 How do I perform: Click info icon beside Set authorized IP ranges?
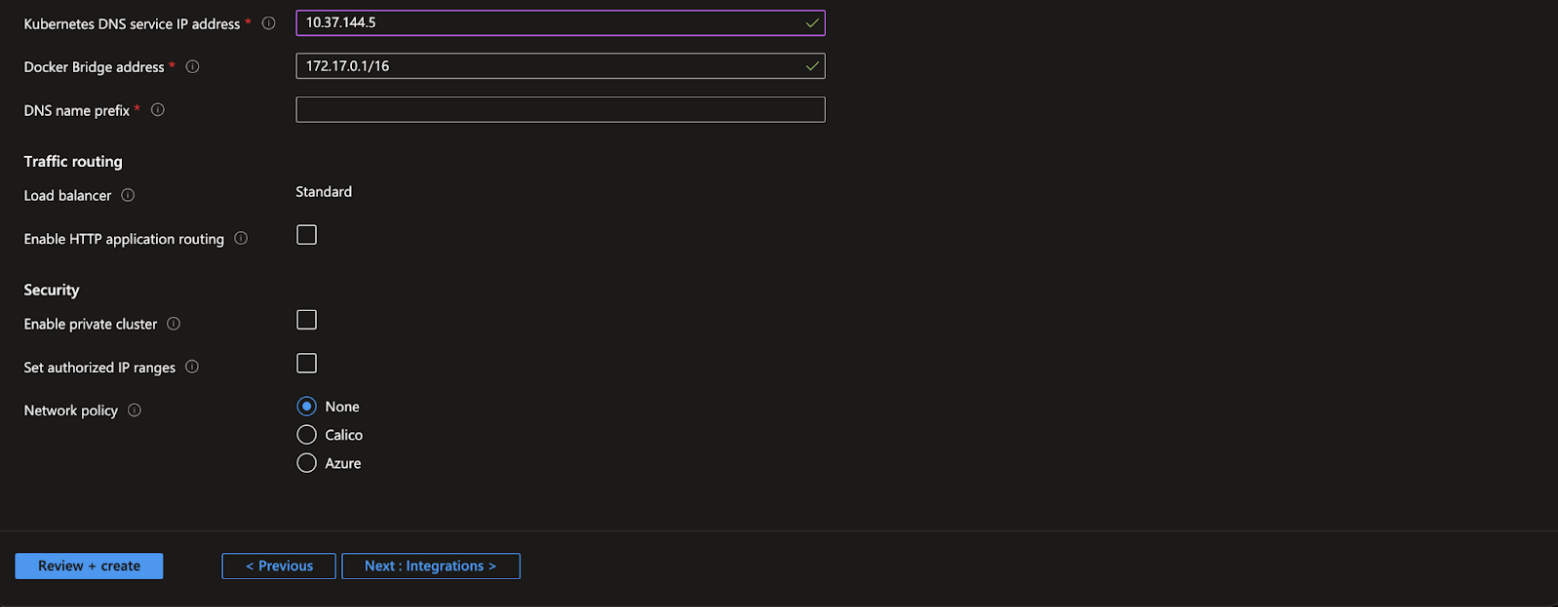pos(192,367)
